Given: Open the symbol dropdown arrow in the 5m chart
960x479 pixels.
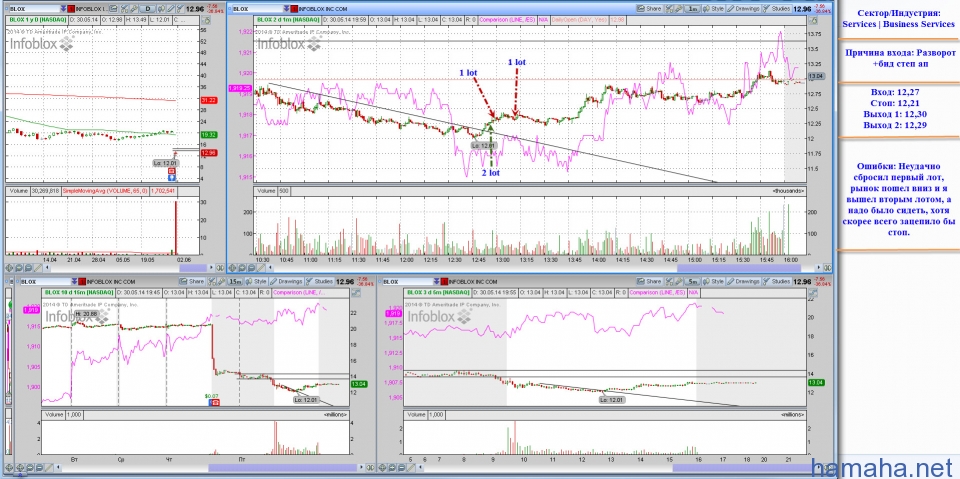Looking at the screenshot, I should click(x=437, y=282).
